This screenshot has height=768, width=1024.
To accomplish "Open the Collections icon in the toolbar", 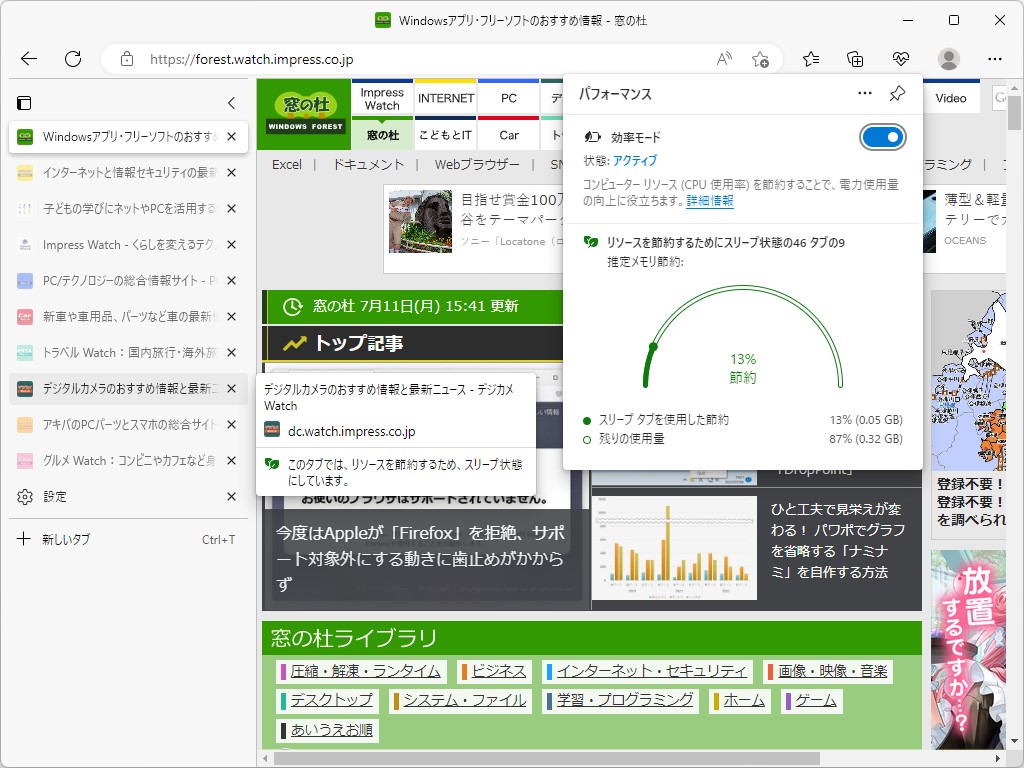I will [855, 59].
